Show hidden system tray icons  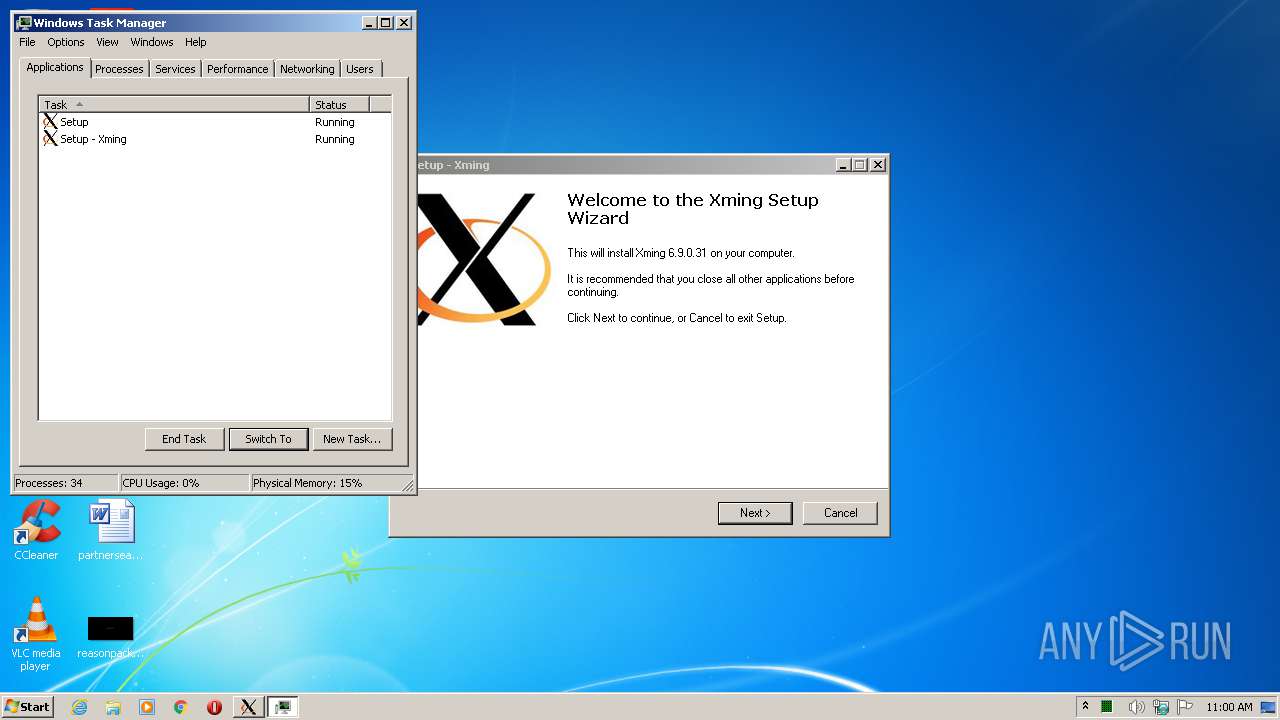pos(1085,707)
